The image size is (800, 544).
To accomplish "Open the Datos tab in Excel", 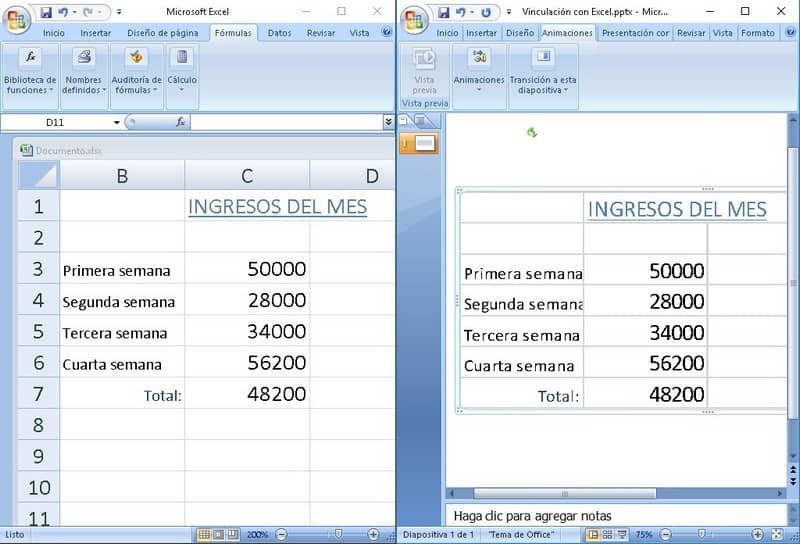I will click(279, 33).
